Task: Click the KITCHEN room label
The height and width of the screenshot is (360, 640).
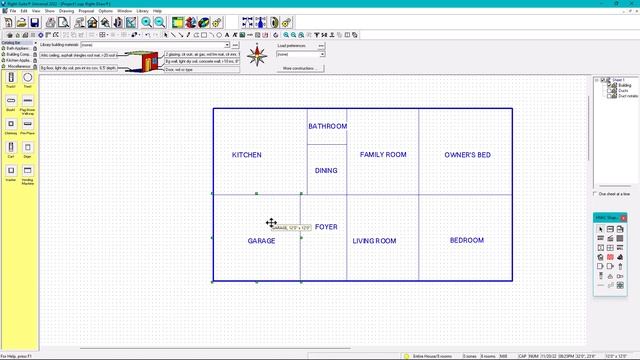Action: pyautogui.click(x=247, y=155)
